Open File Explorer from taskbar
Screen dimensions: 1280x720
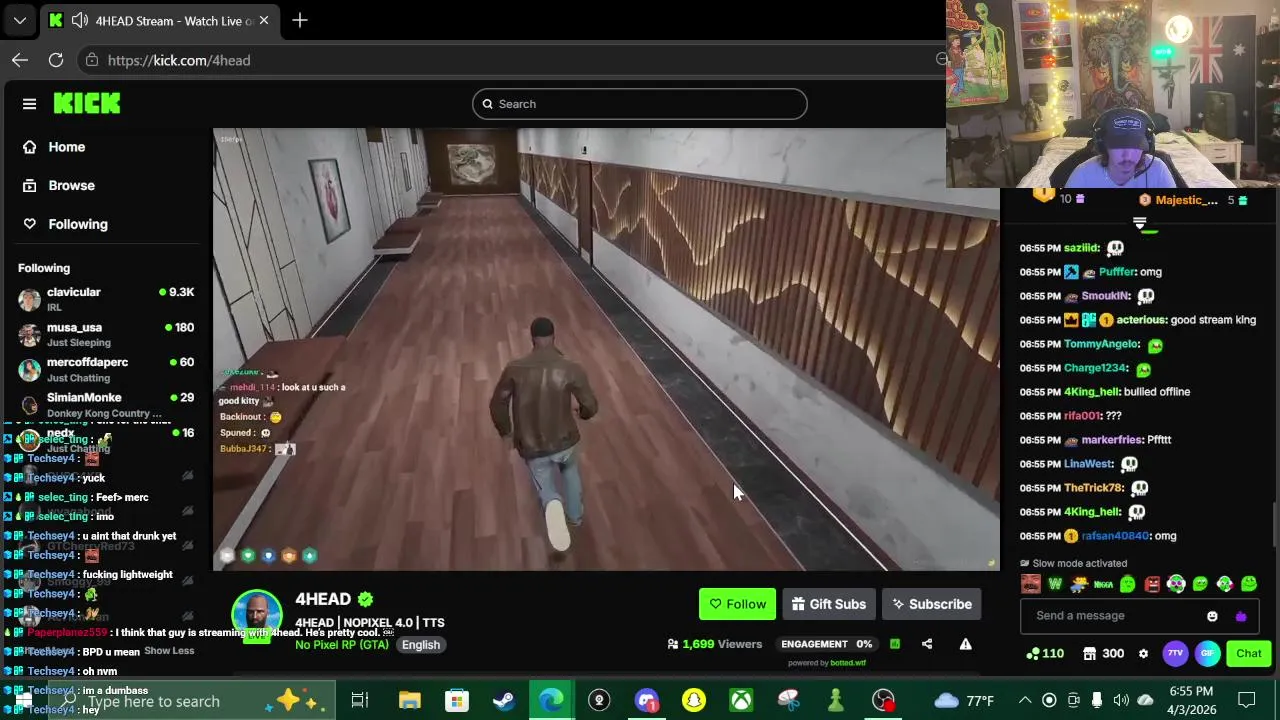(409, 701)
